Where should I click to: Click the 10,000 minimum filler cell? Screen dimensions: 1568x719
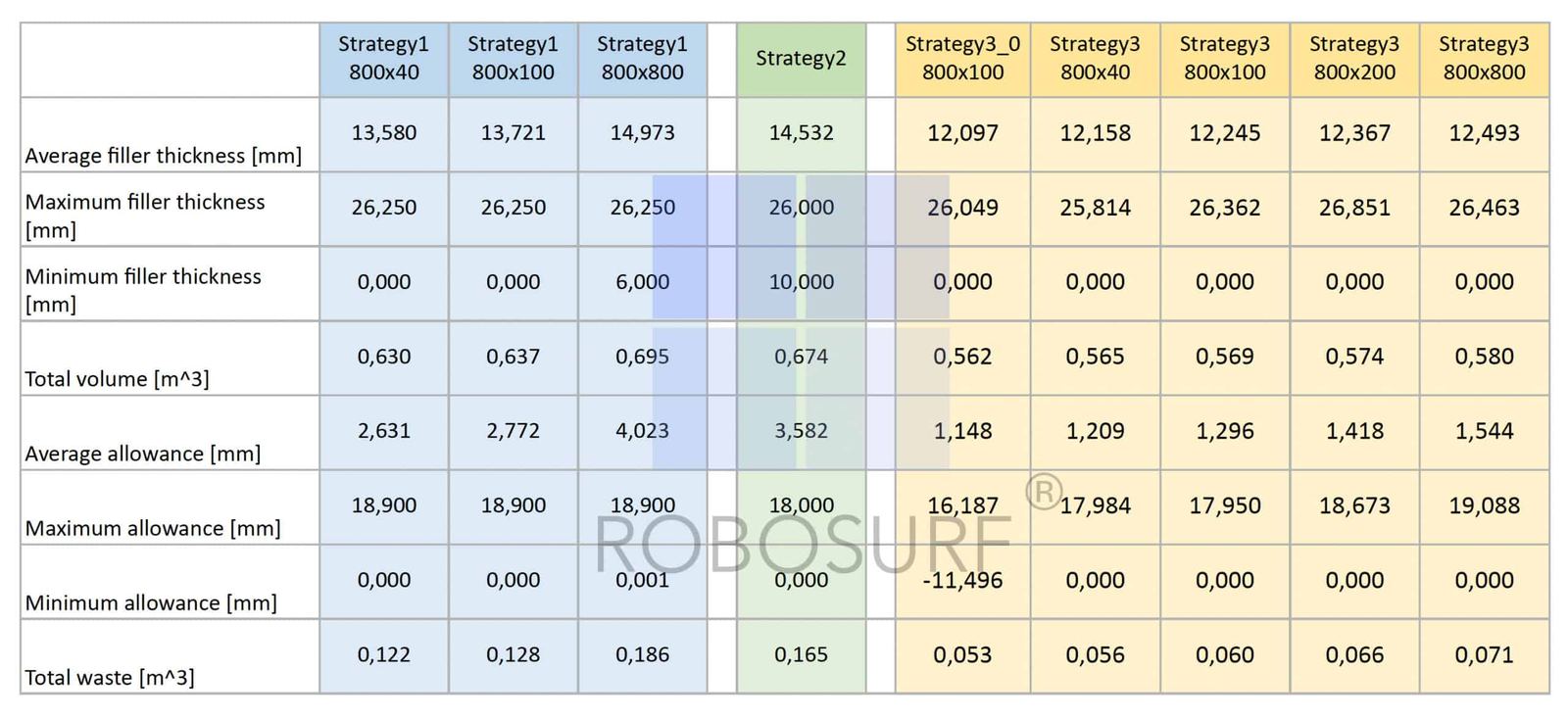pyautogui.click(x=801, y=282)
